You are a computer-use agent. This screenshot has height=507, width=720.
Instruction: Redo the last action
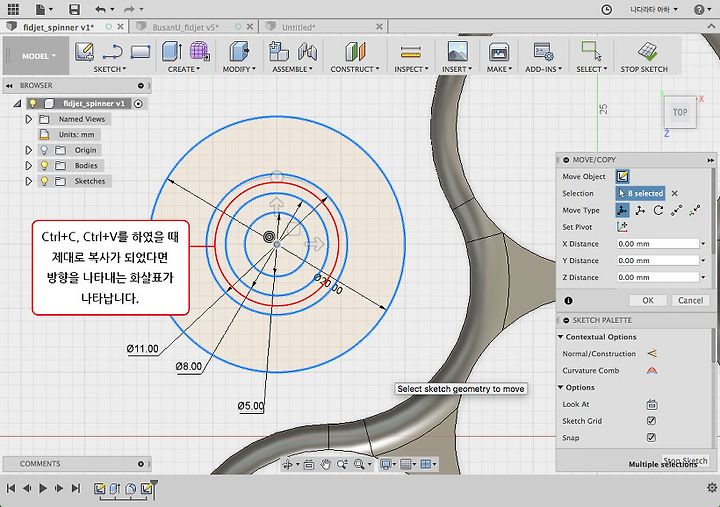pos(129,9)
